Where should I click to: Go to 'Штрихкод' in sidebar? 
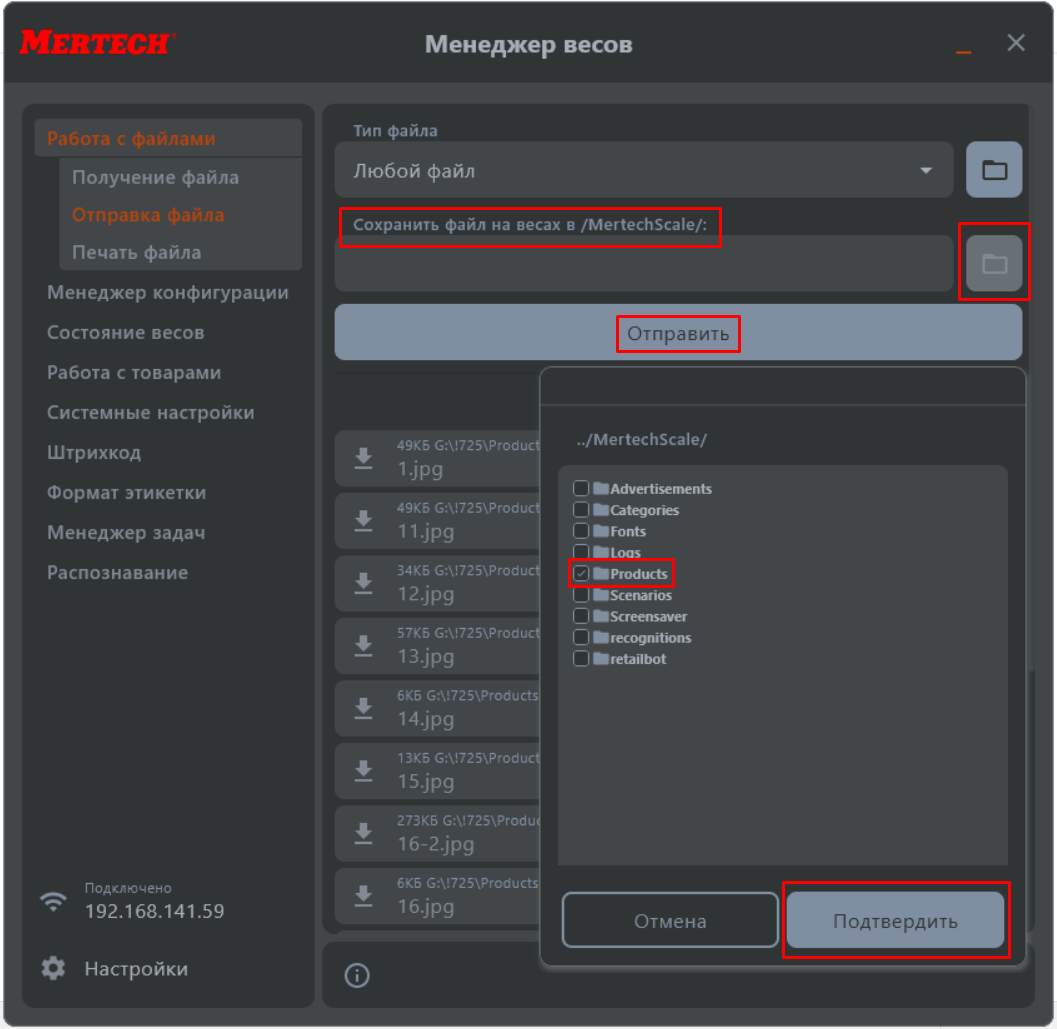point(94,453)
